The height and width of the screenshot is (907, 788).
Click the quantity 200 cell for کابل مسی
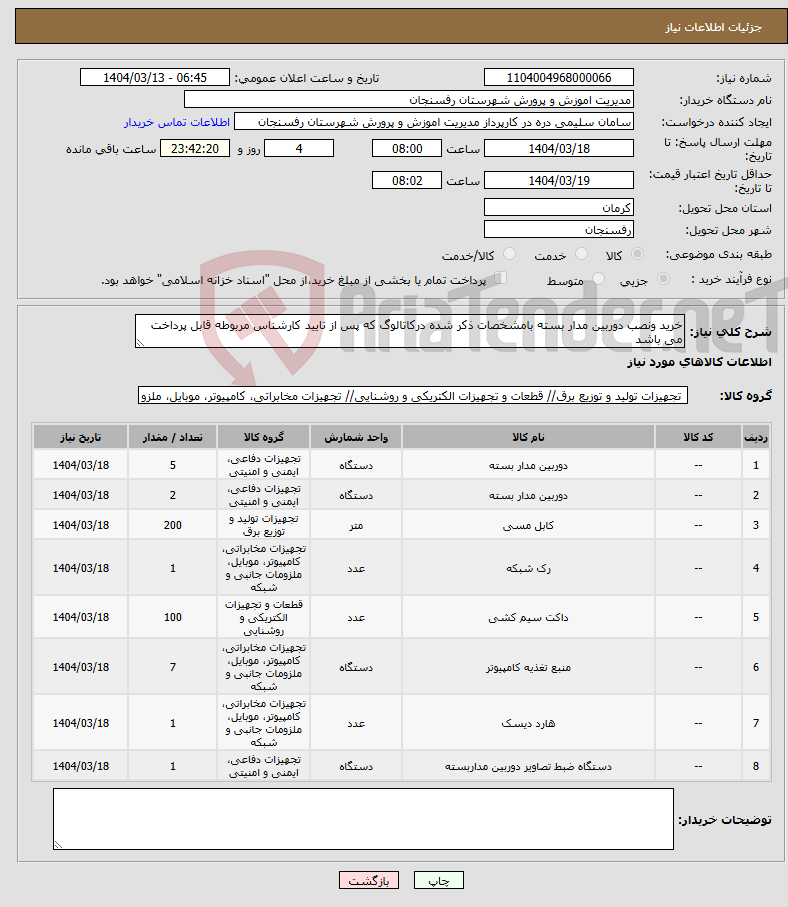pyautogui.click(x=172, y=525)
